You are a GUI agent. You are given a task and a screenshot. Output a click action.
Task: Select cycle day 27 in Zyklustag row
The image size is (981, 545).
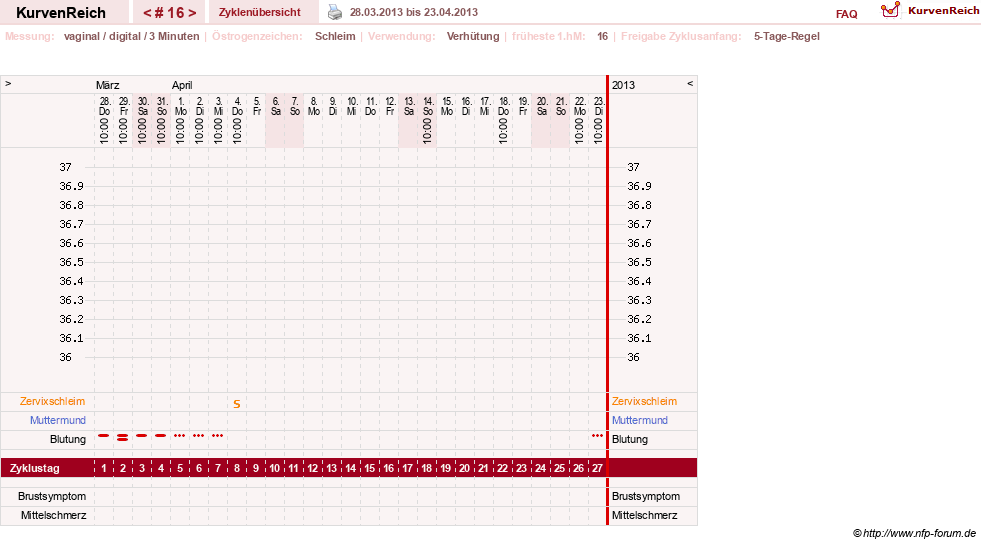(x=597, y=468)
